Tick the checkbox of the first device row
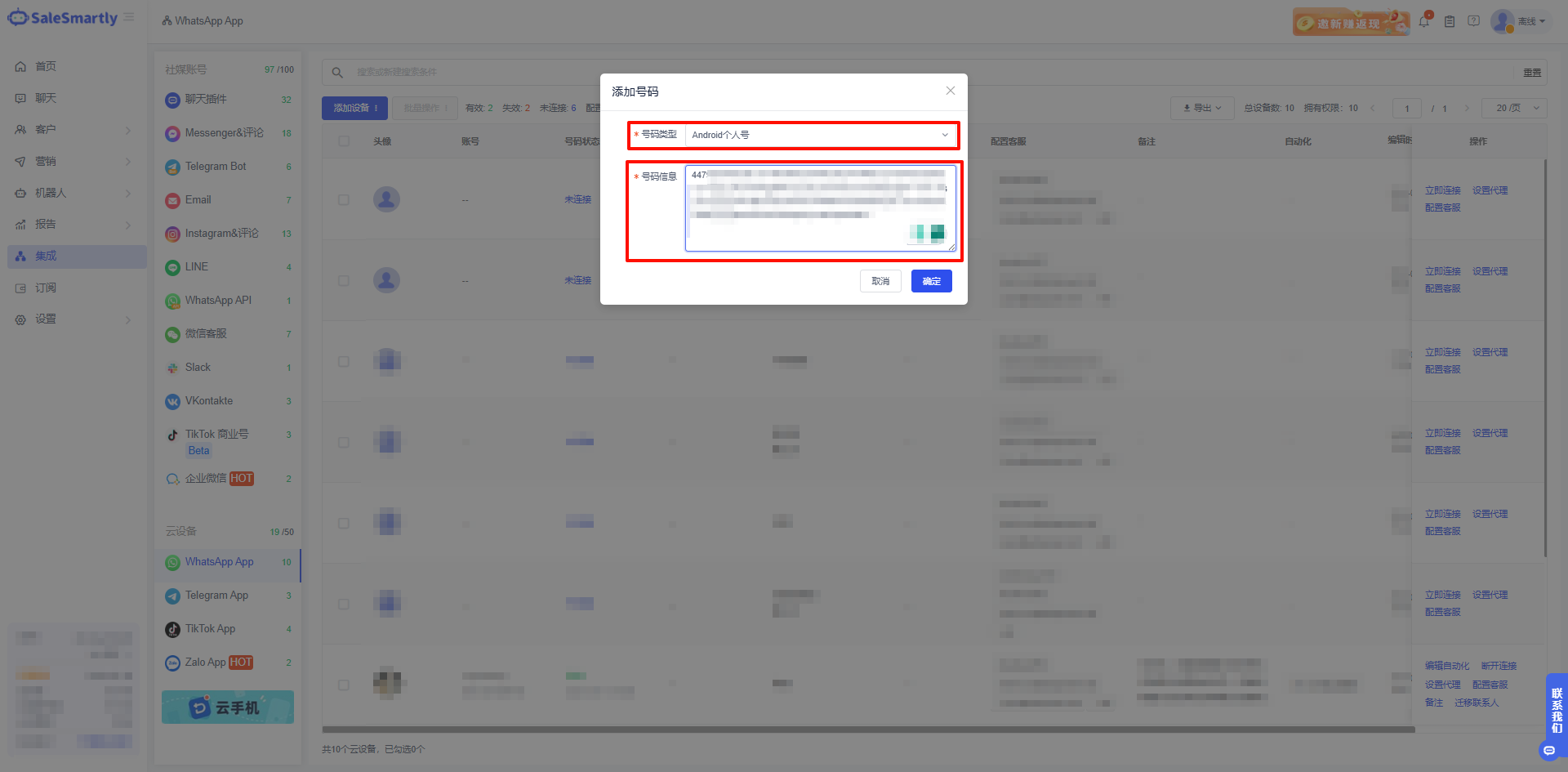Viewport: 1568px width, 772px height. [x=344, y=199]
